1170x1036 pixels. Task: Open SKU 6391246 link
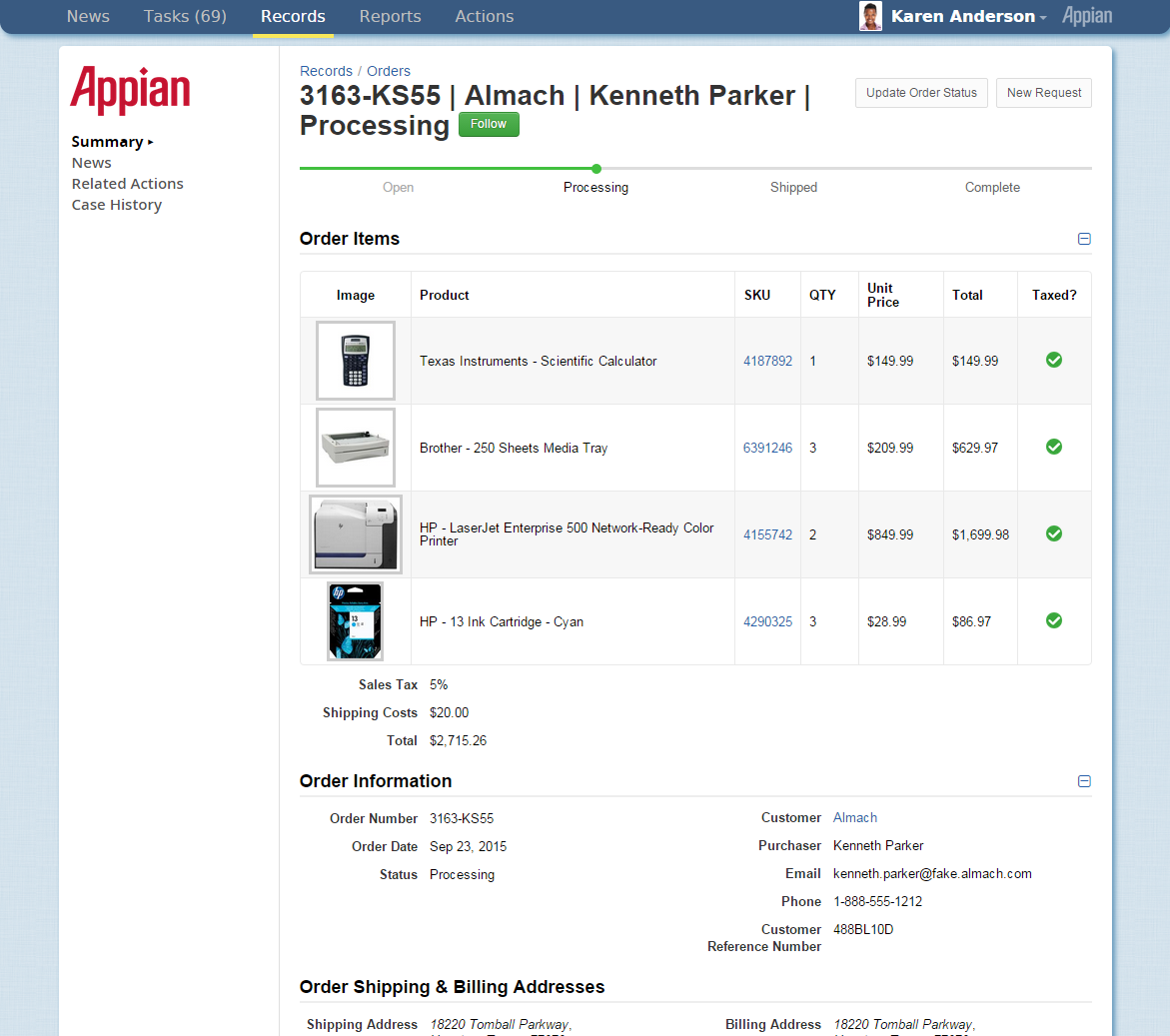coord(767,448)
